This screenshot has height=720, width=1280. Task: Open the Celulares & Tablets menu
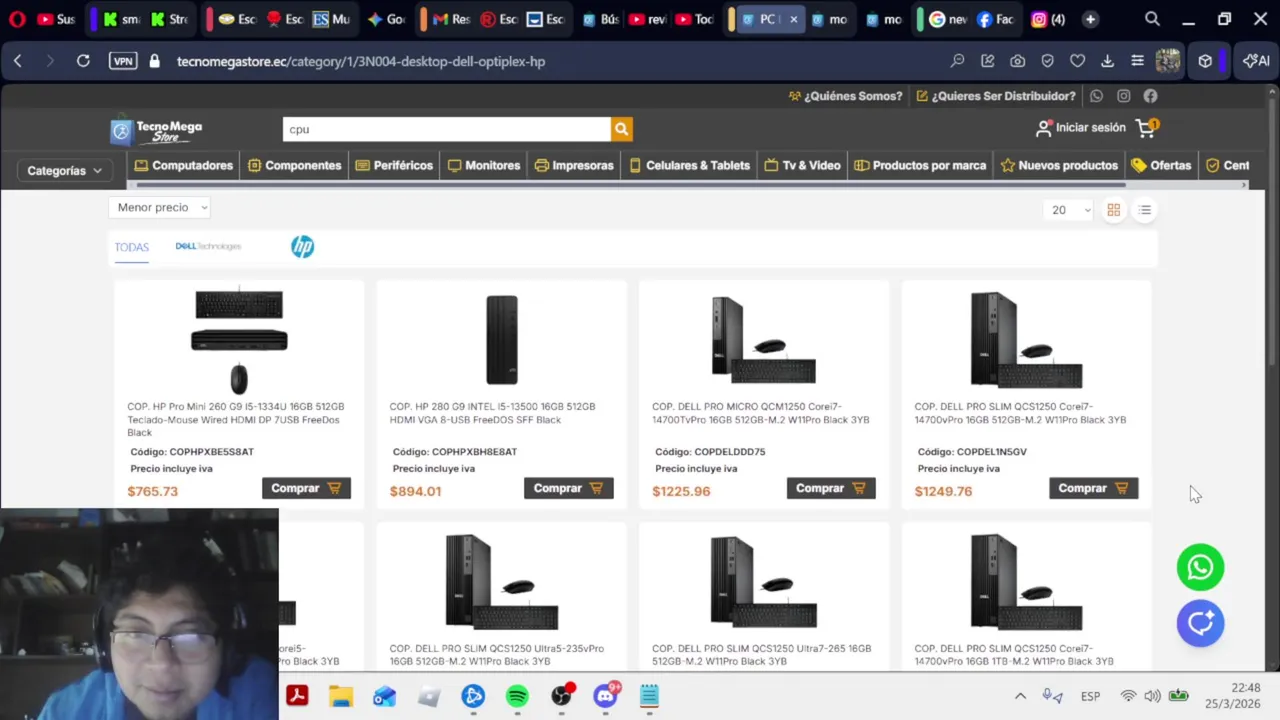pyautogui.click(x=689, y=166)
